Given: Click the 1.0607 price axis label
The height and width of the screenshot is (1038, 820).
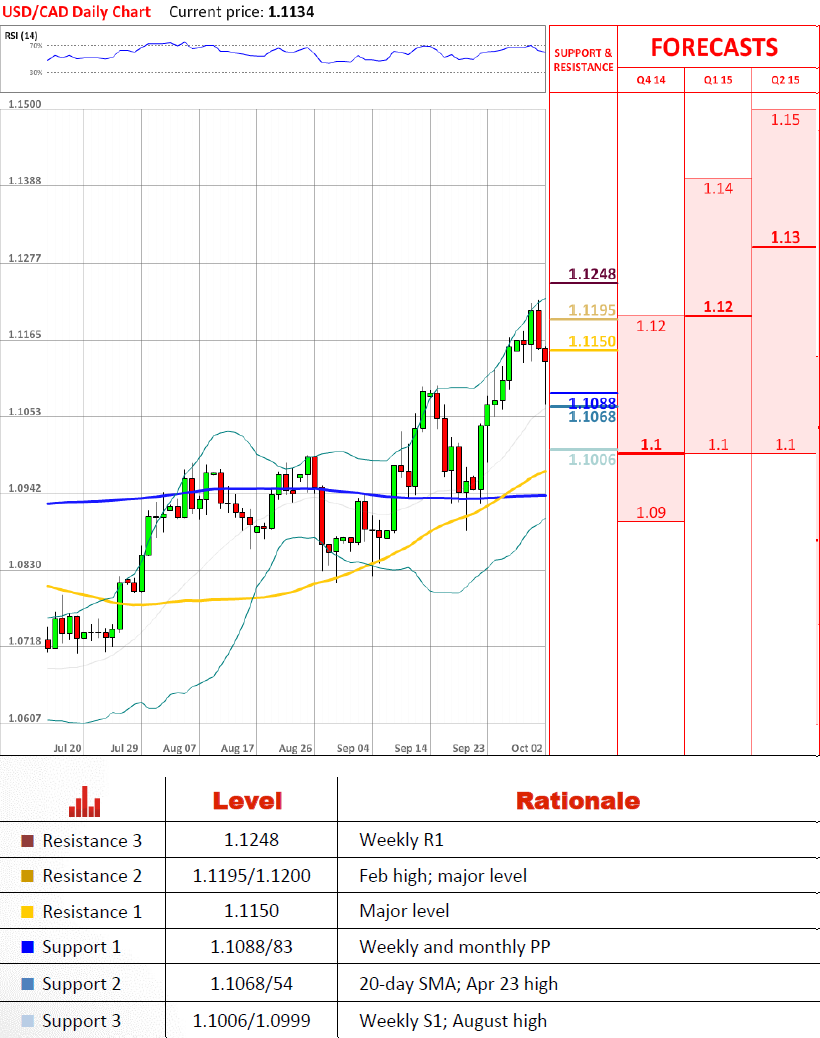Looking at the screenshot, I should (24, 718).
